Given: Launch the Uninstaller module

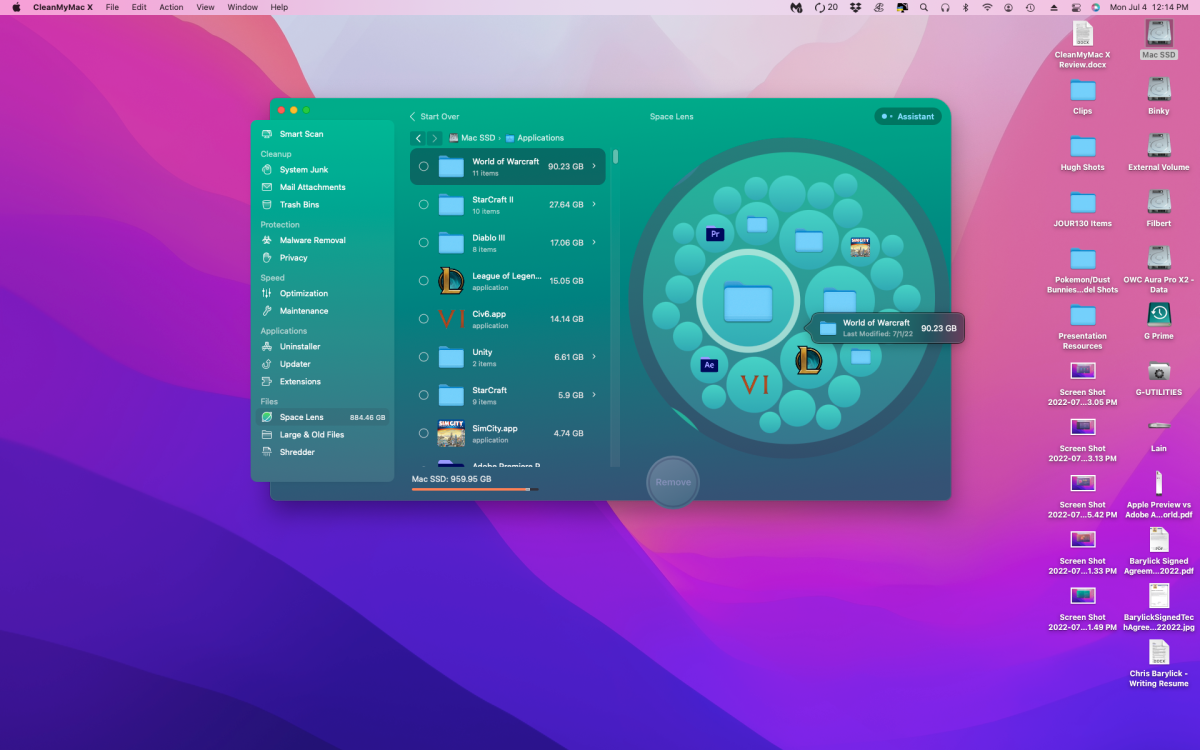Looking at the screenshot, I should [322, 346].
